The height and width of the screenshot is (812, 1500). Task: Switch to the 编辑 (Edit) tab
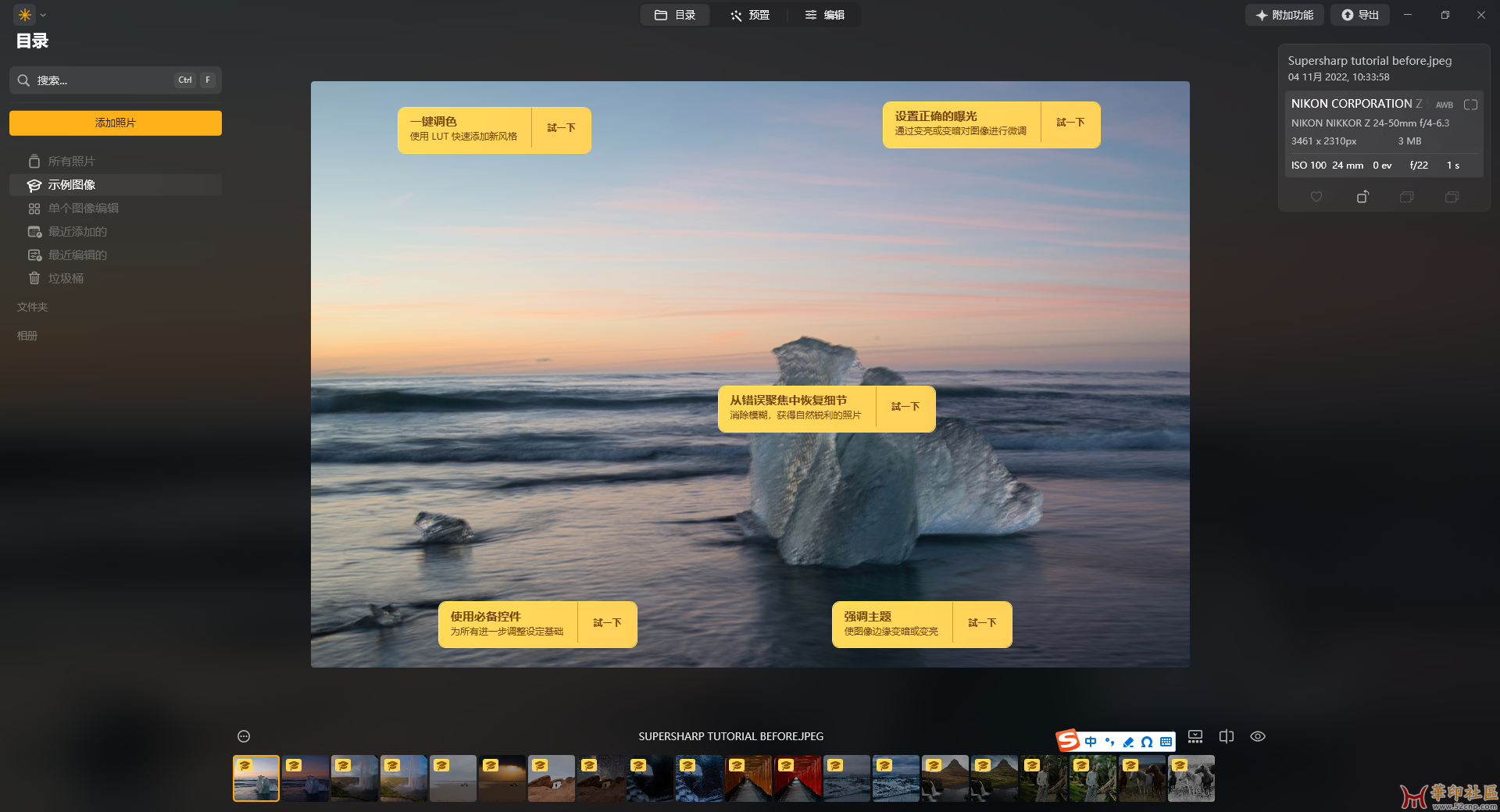[x=825, y=15]
